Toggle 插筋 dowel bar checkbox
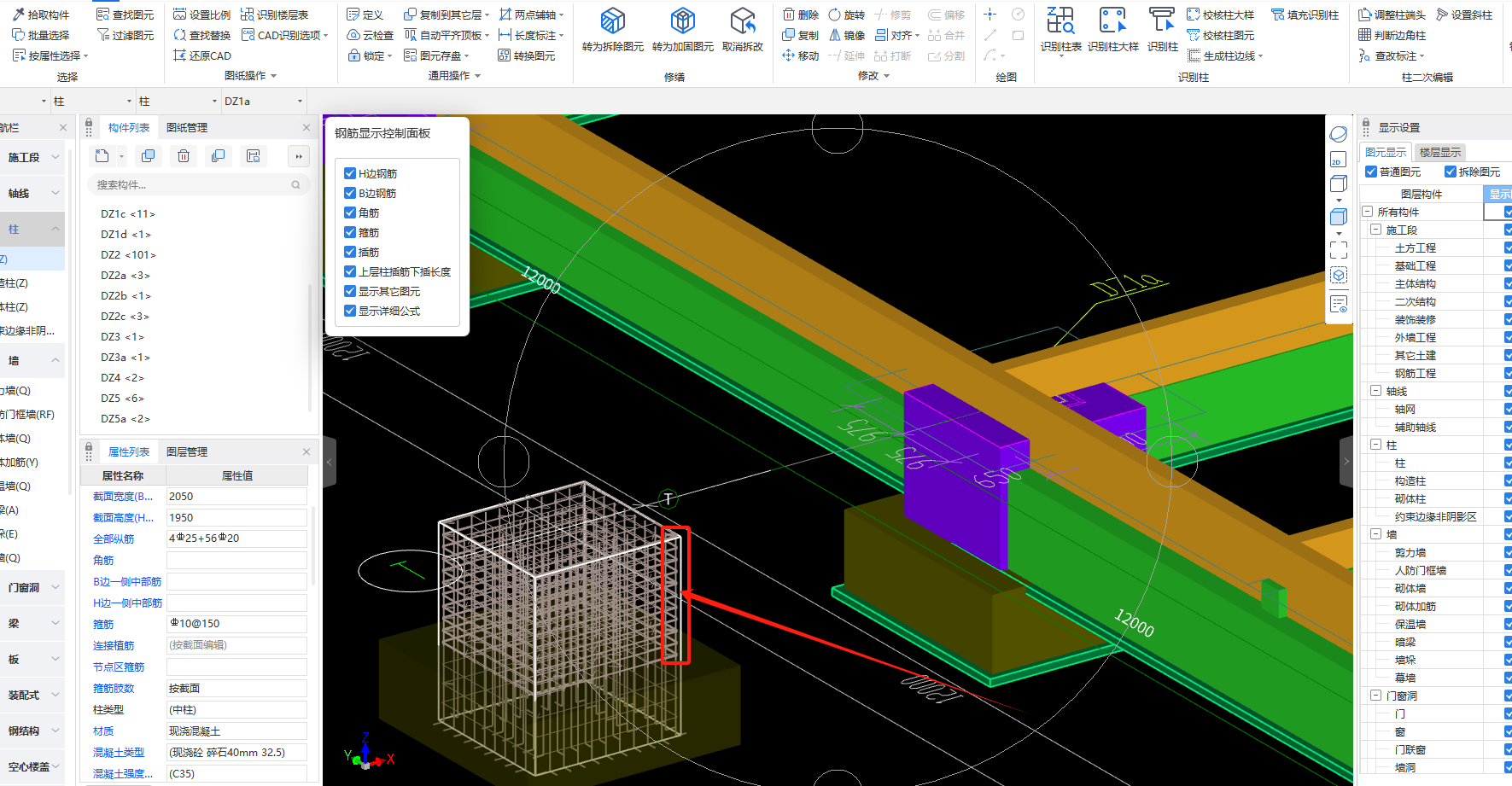The image size is (1512, 786). click(x=350, y=252)
